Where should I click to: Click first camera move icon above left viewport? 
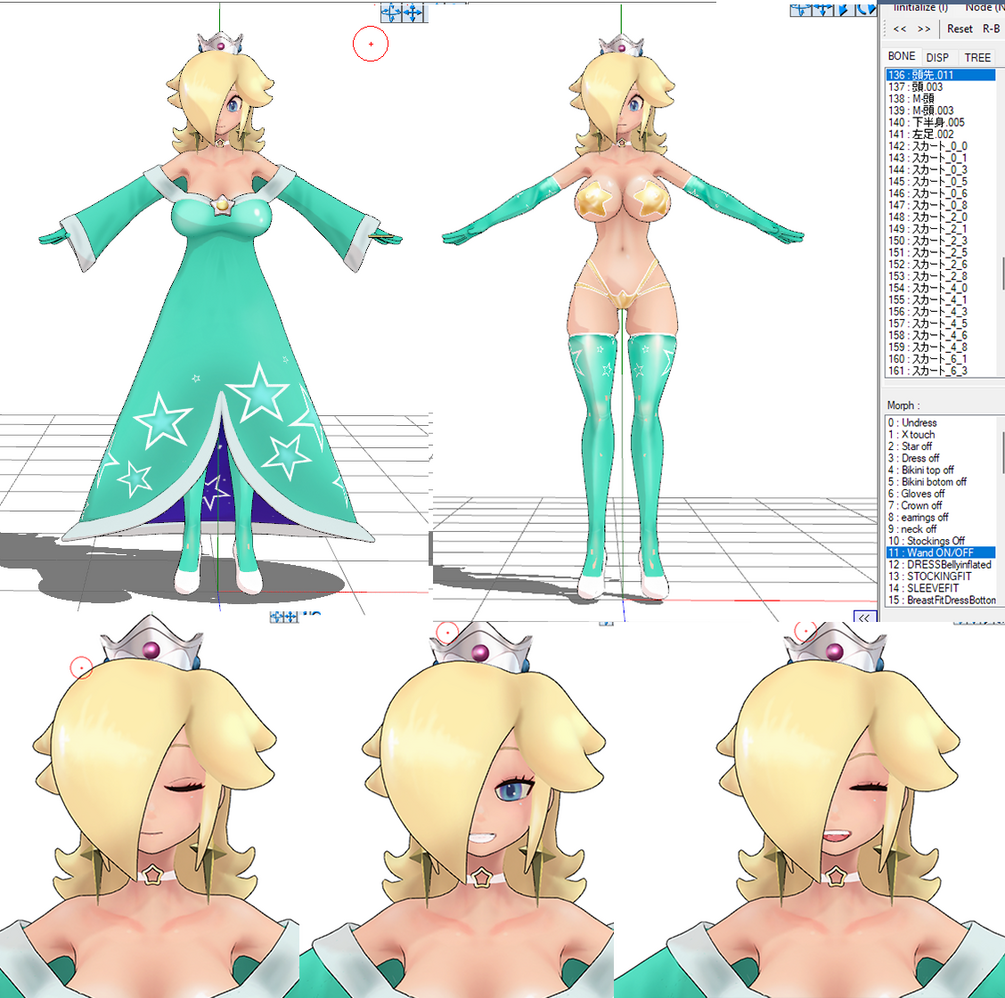(391, 12)
